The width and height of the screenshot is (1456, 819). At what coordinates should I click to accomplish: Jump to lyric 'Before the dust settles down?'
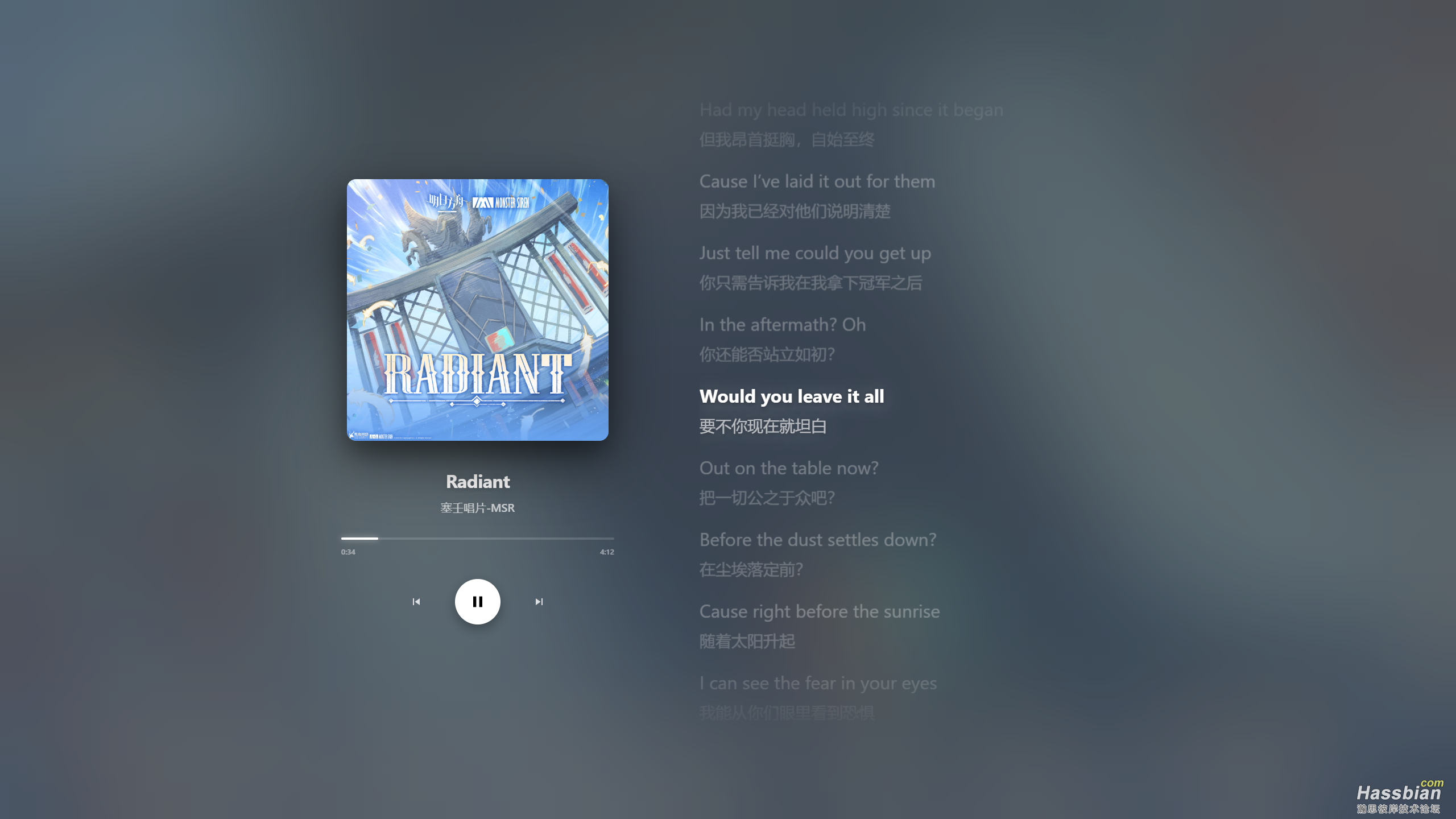[818, 540]
